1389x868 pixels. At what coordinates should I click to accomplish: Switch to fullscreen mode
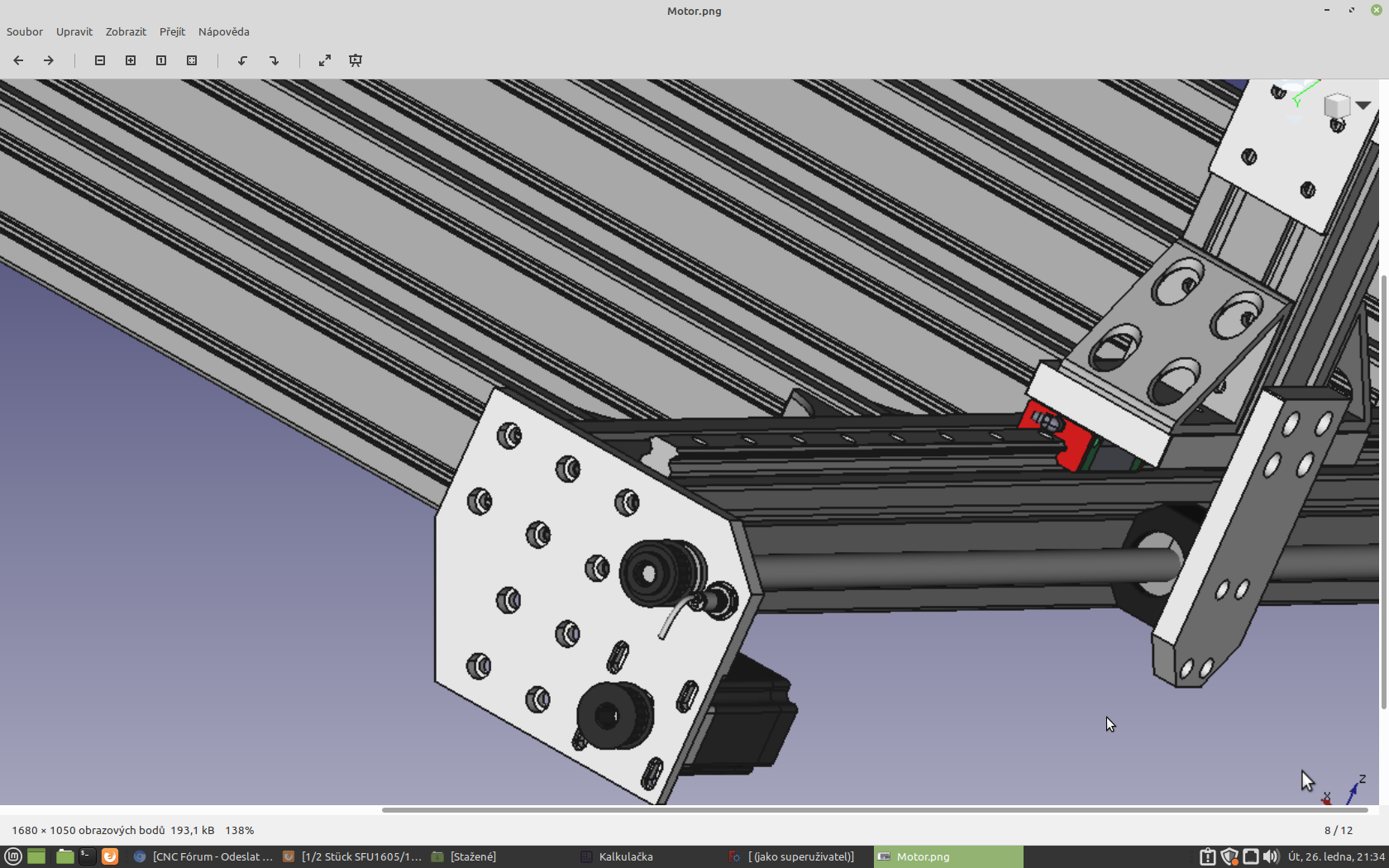pos(325,60)
